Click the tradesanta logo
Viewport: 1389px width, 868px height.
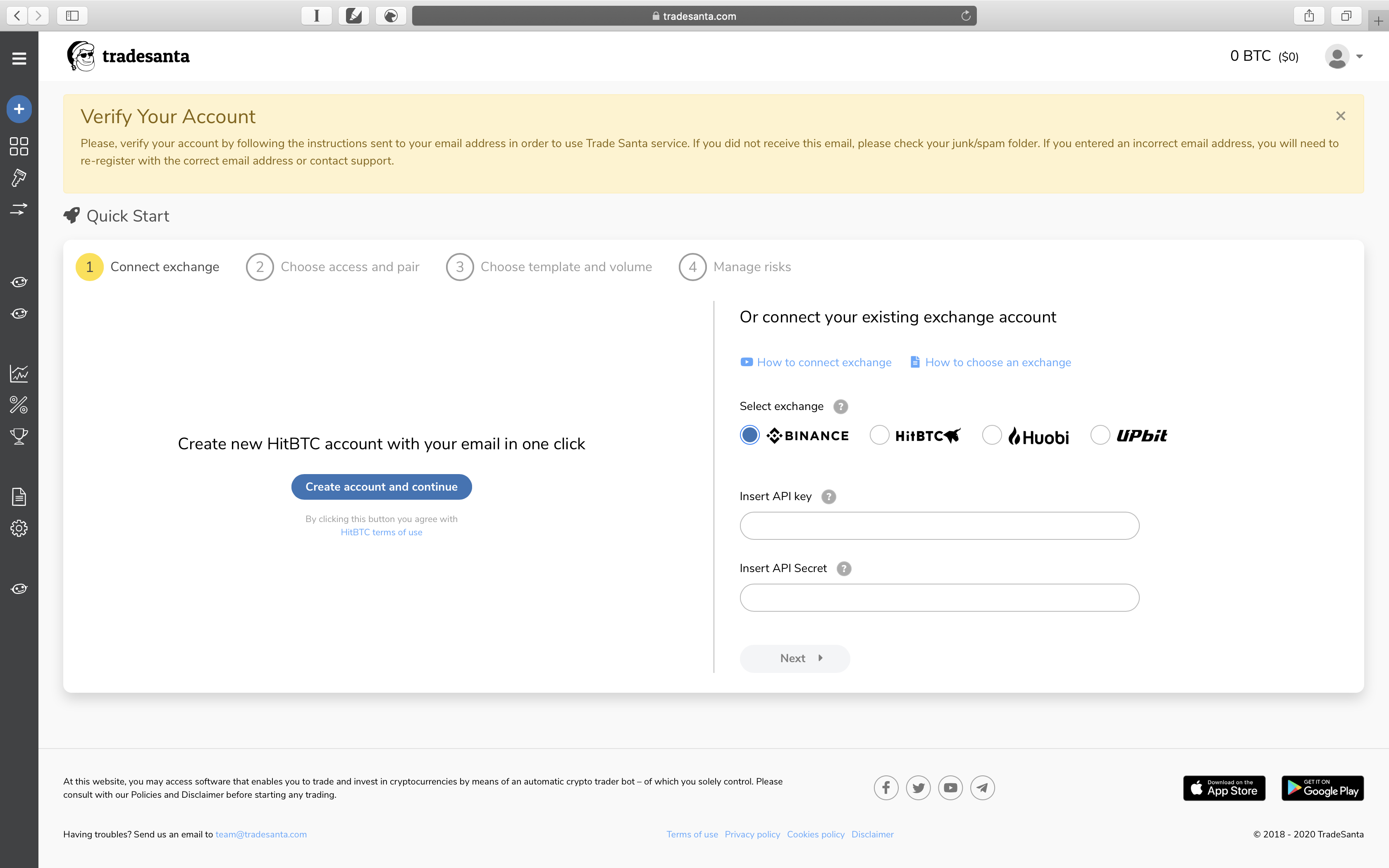(128, 56)
